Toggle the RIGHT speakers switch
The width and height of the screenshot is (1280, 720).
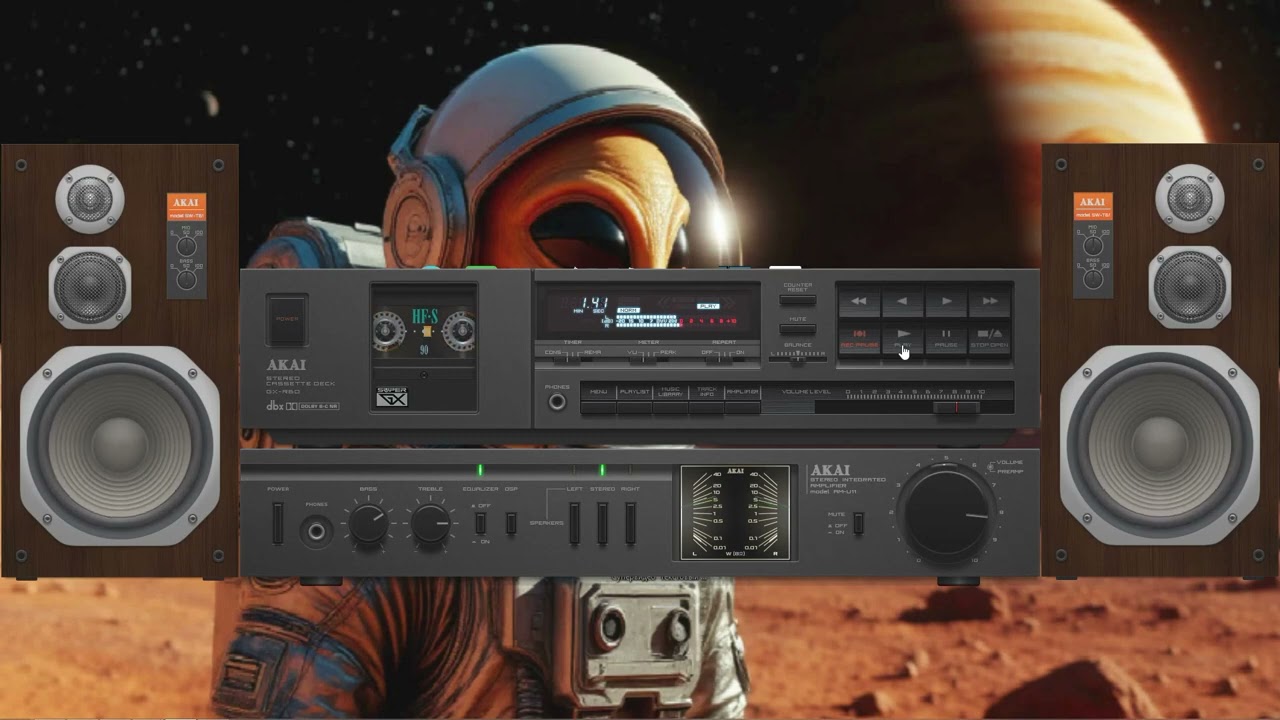pyautogui.click(x=630, y=523)
